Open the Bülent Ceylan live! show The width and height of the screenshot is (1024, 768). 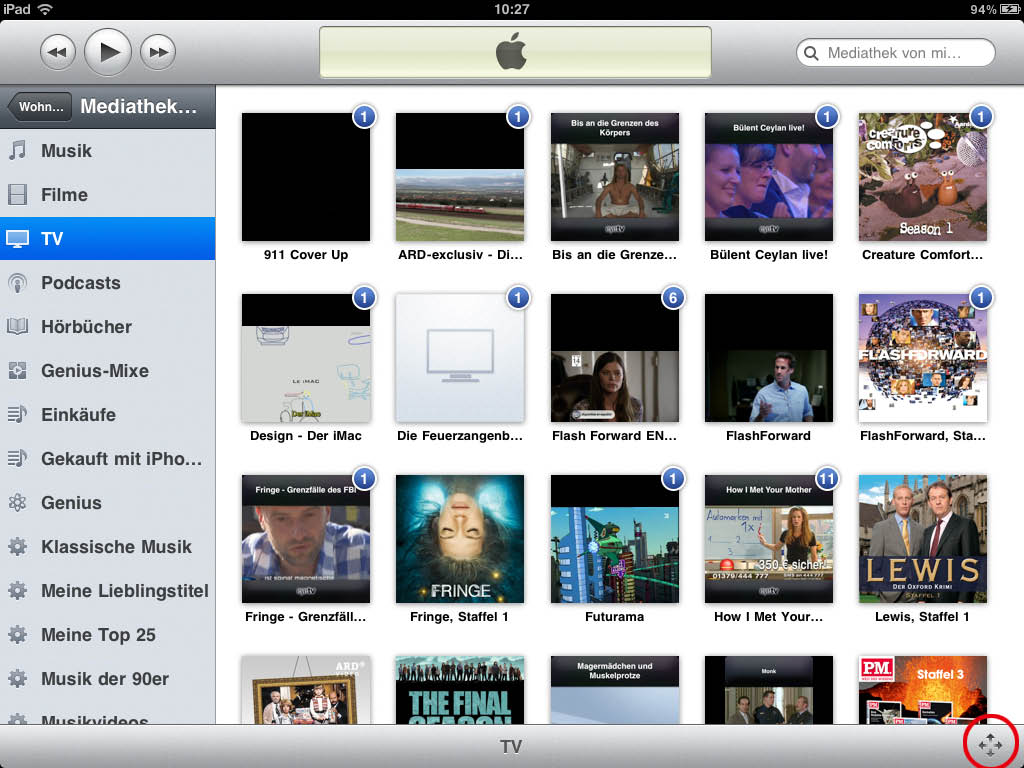tap(769, 177)
